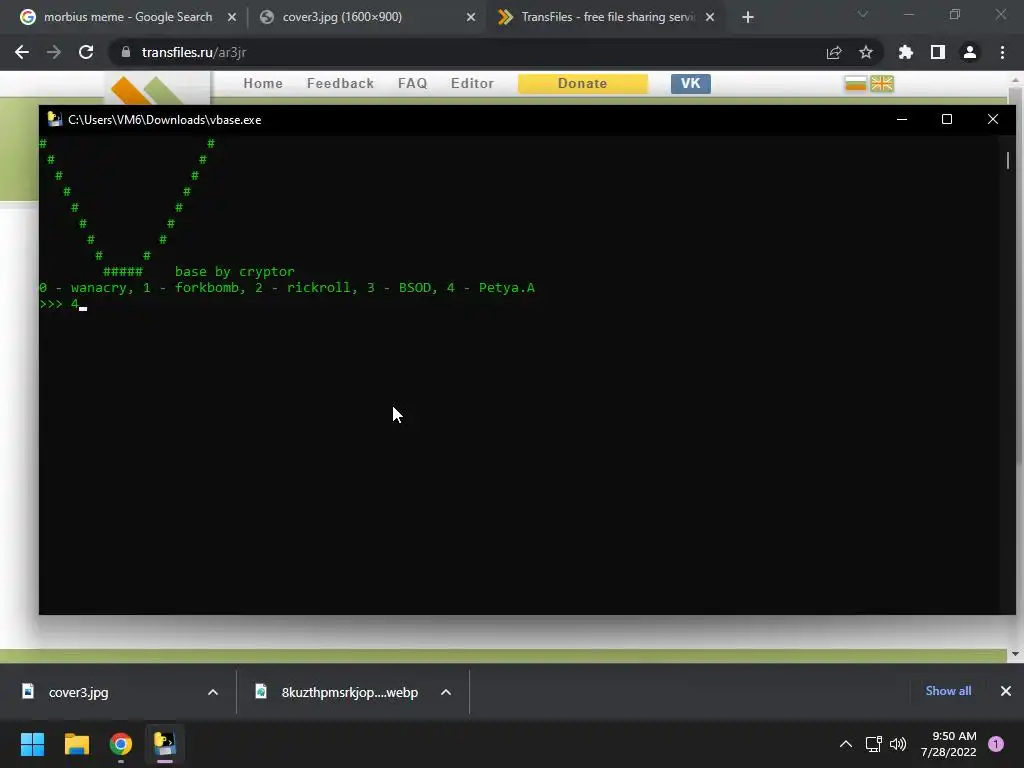Open a new browser tab

[x=748, y=17]
